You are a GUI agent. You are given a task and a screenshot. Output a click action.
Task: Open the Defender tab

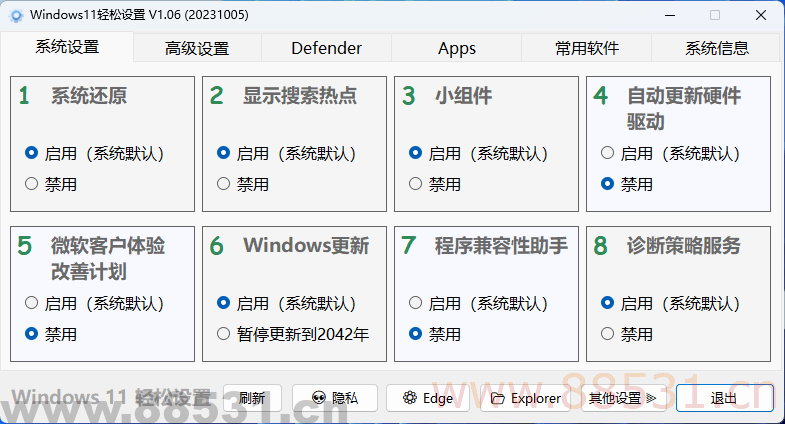coord(326,48)
